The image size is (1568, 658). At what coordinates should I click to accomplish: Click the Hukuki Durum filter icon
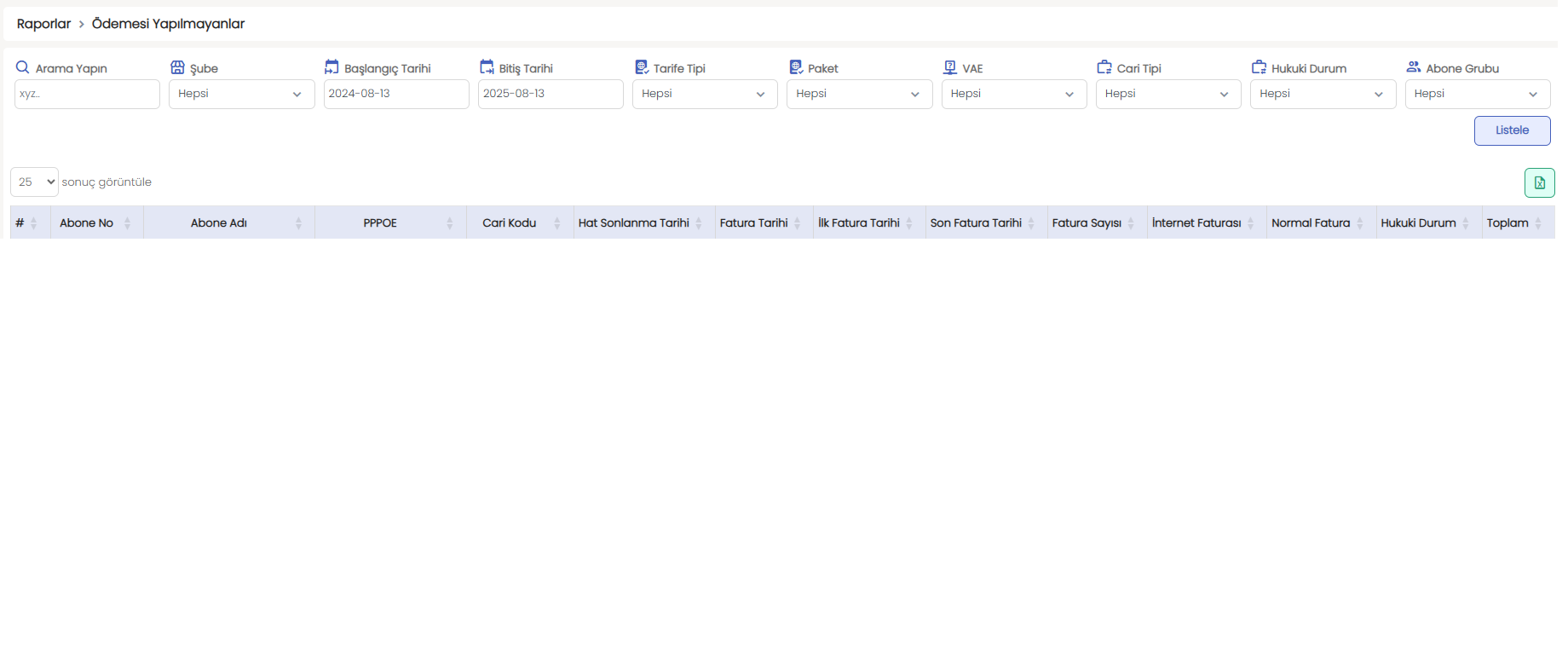(1259, 67)
